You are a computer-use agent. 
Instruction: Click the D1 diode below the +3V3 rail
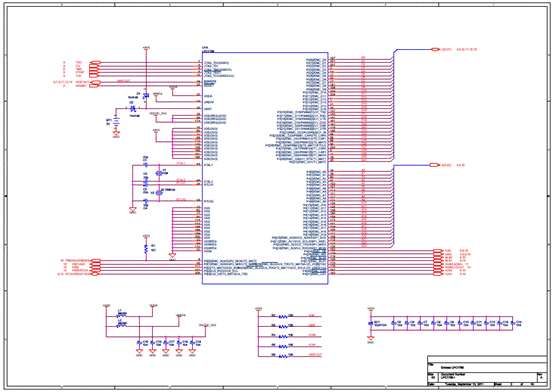146,95
